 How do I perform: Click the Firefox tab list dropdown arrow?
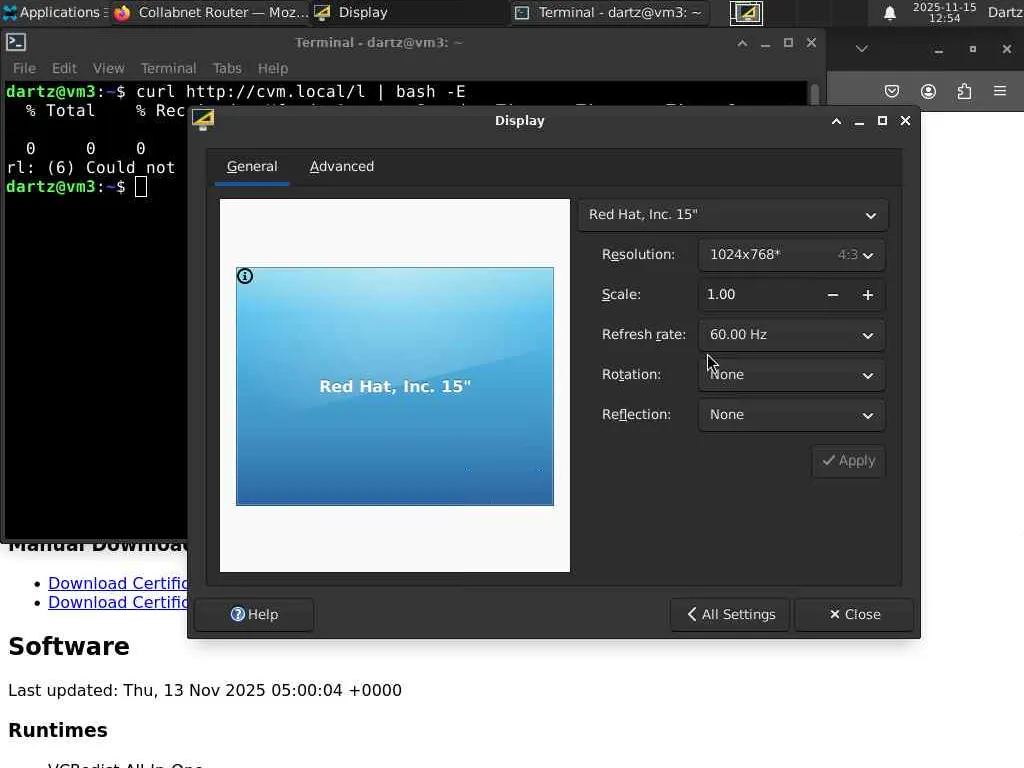coord(861,49)
